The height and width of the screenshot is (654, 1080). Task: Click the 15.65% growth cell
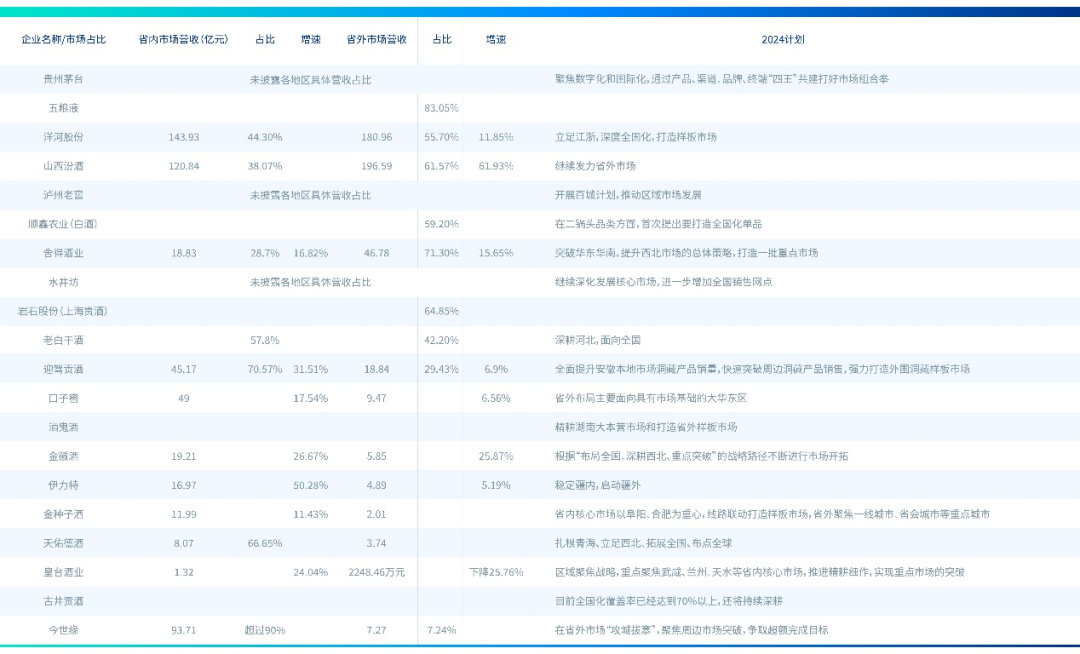(496, 253)
